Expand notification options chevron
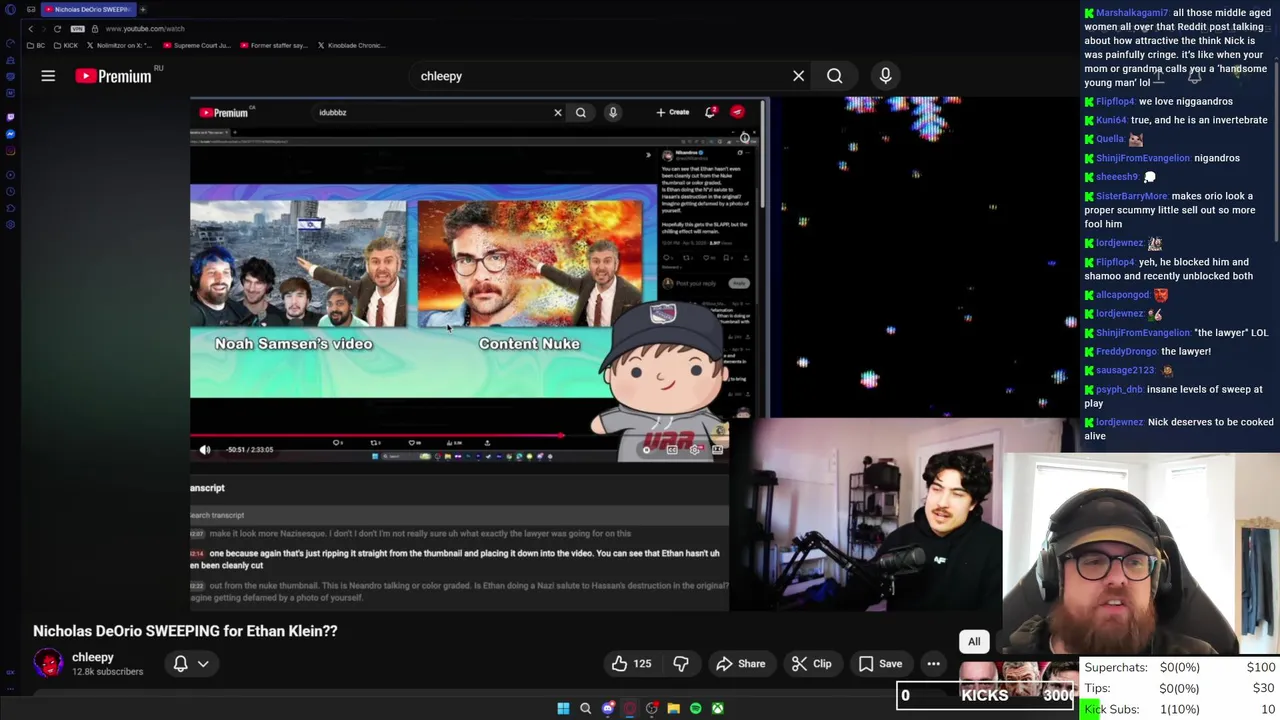This screenshot has height=720, width=1280. tap(203, 664)
